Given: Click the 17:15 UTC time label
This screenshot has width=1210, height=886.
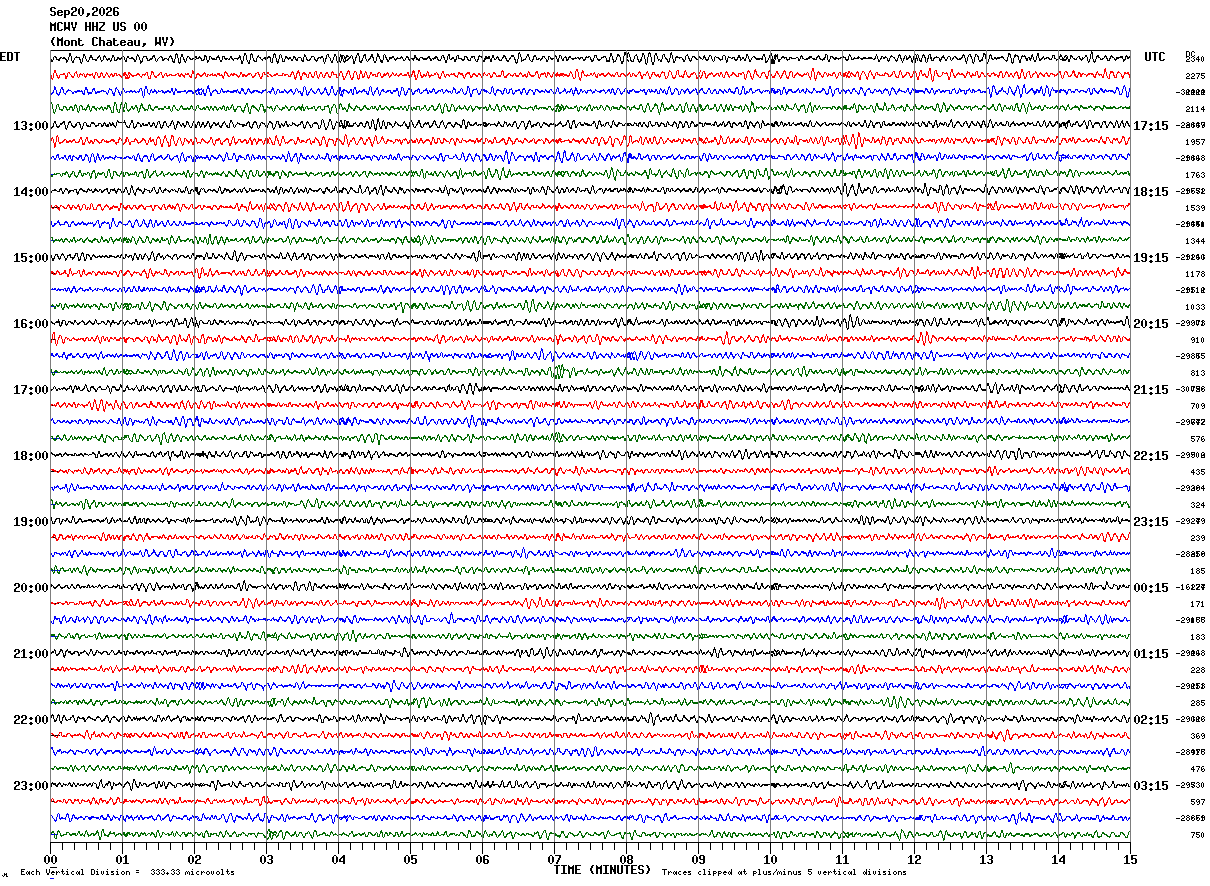Looking at the screenshot, I should 1151,126.
